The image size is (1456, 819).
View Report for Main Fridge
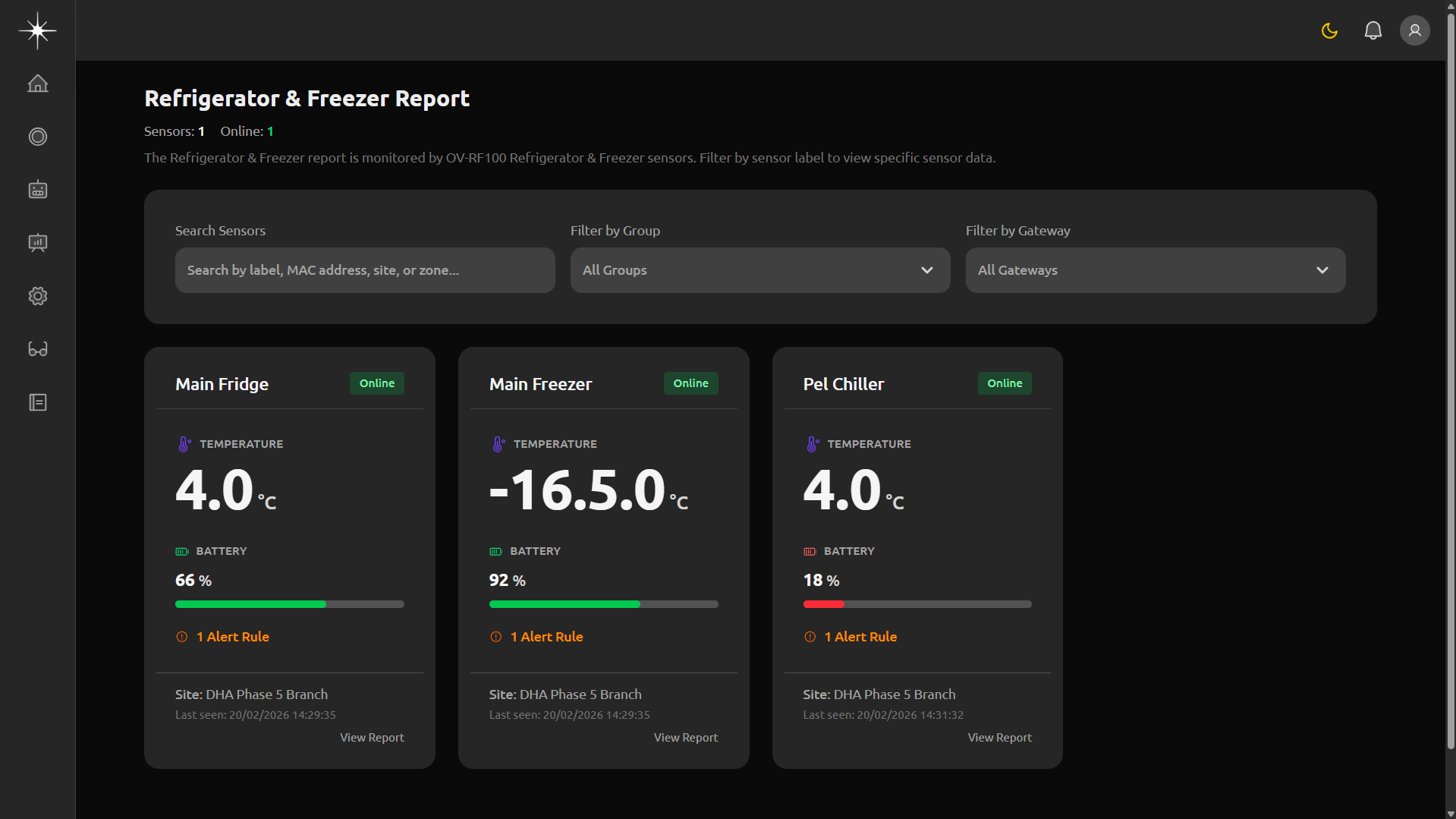tap(372, 738)
